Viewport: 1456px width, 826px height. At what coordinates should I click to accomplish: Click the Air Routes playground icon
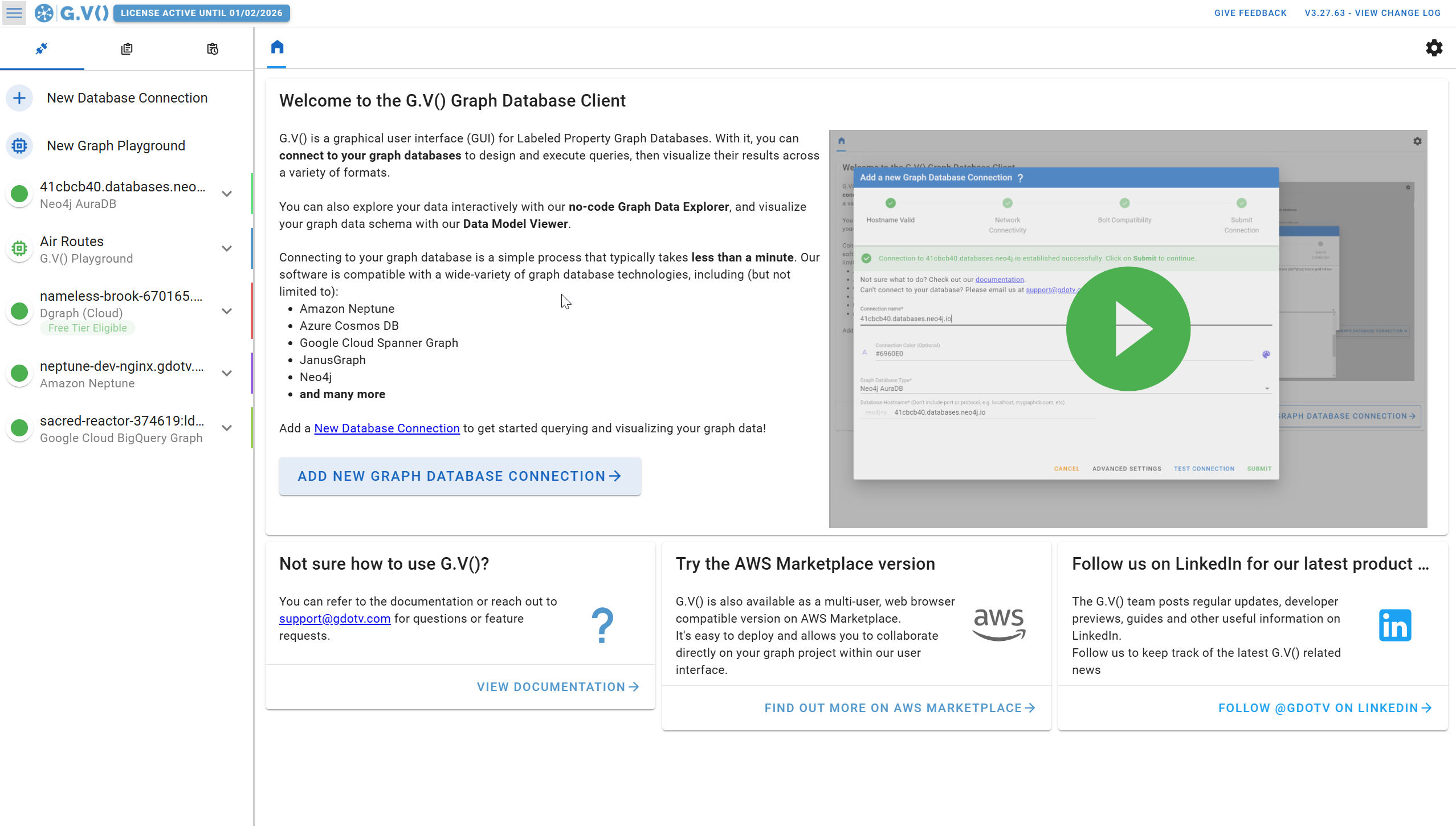[x=19, y=249]
